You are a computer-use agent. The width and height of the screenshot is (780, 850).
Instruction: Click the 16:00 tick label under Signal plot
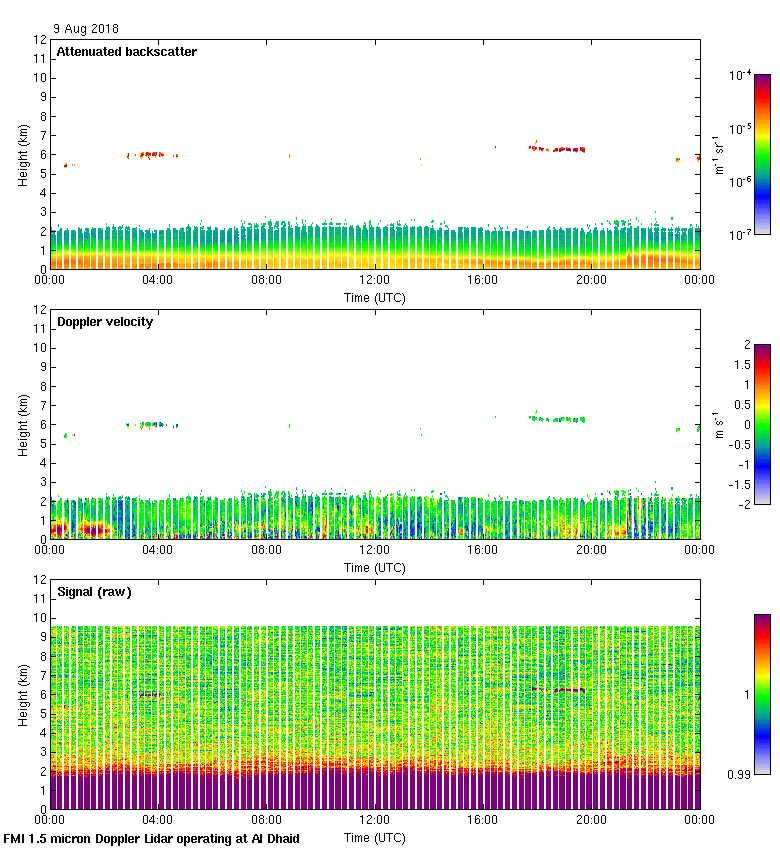483,819
